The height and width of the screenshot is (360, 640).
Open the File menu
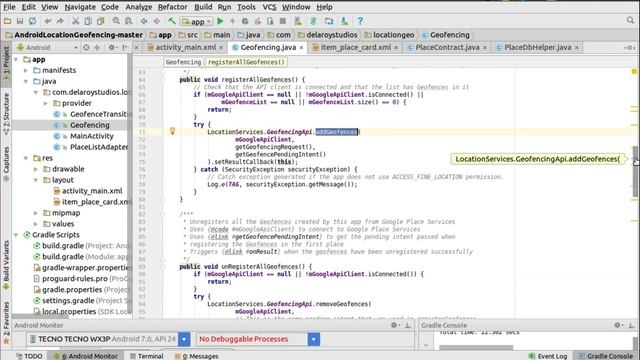(9, 7)
